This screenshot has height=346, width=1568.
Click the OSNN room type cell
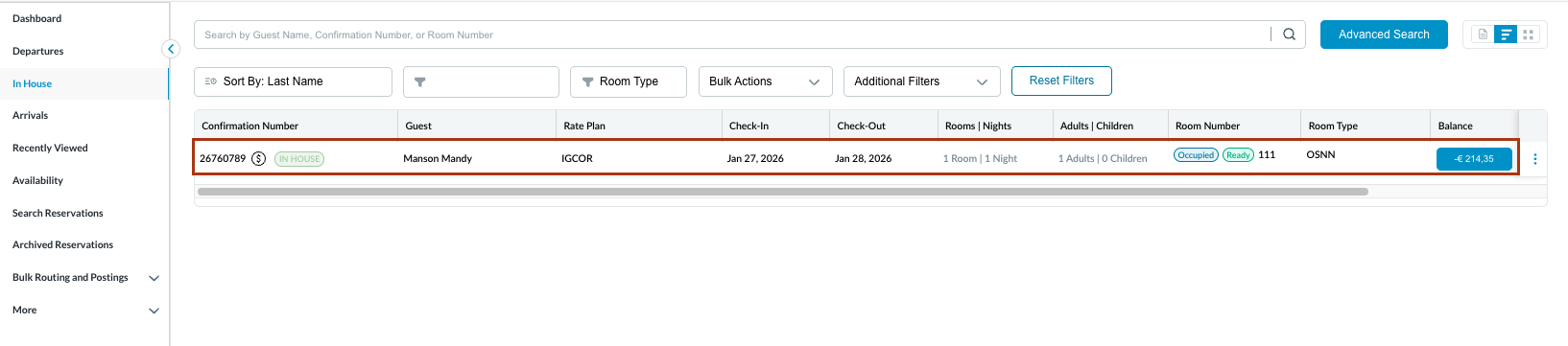tap(1320, 154)
